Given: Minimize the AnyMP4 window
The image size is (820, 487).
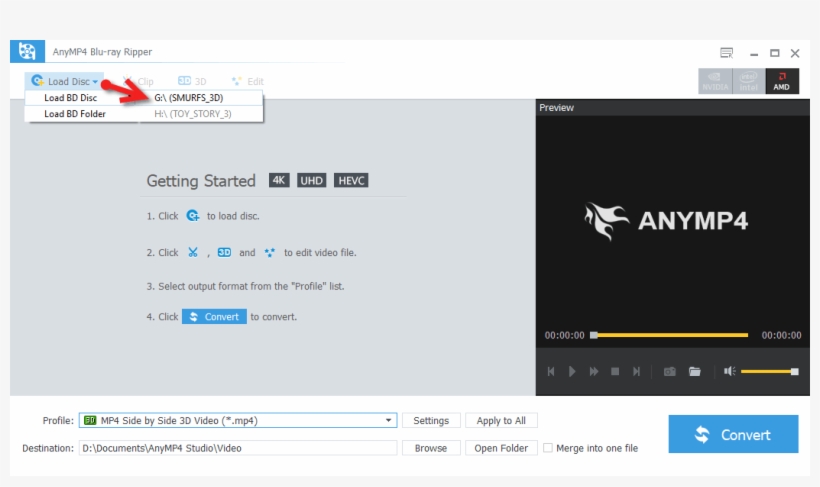Looking at the screenshot, I should click(x=754, y=53).
